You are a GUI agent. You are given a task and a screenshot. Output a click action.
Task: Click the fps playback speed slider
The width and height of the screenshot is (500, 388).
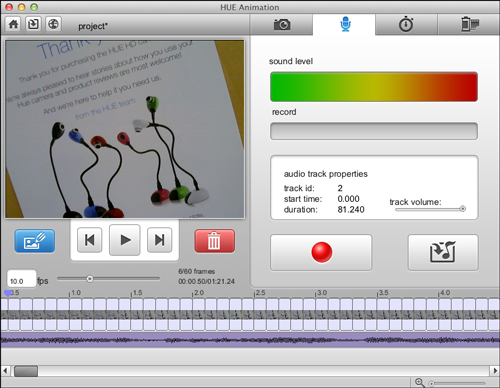pos(108,279)
